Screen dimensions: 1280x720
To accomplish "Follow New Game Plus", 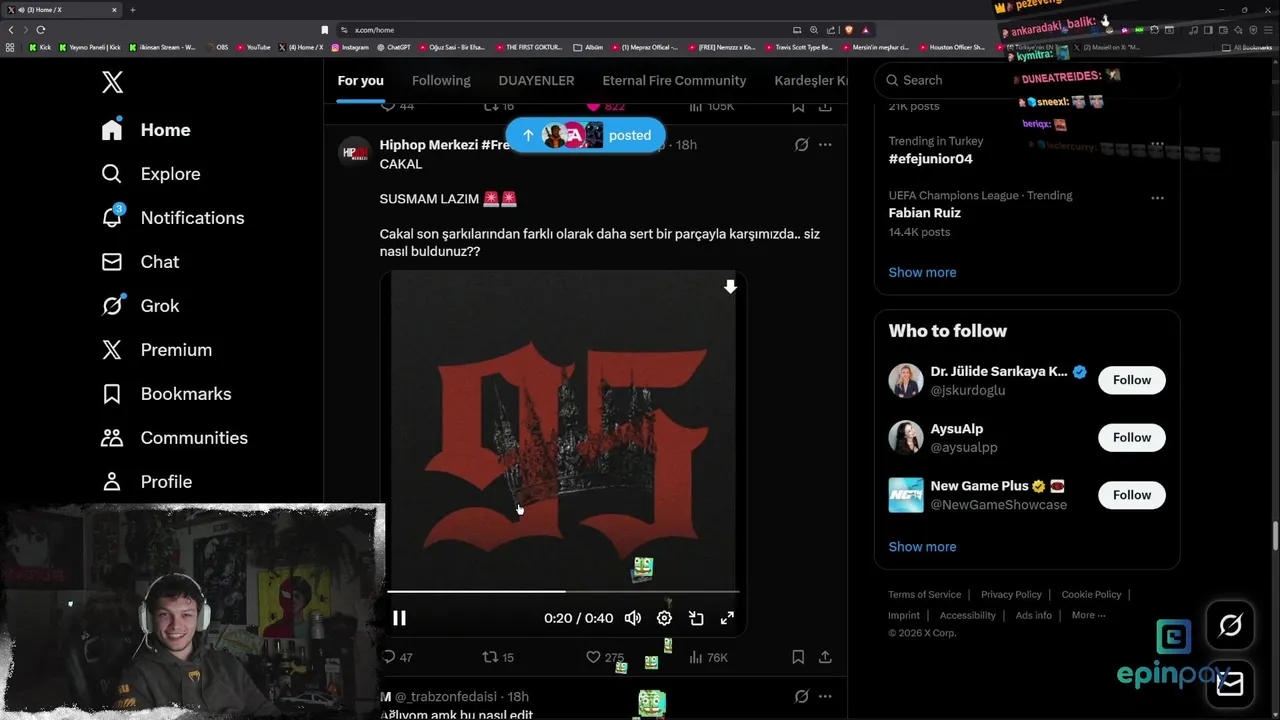I will tap(1132, 495).
